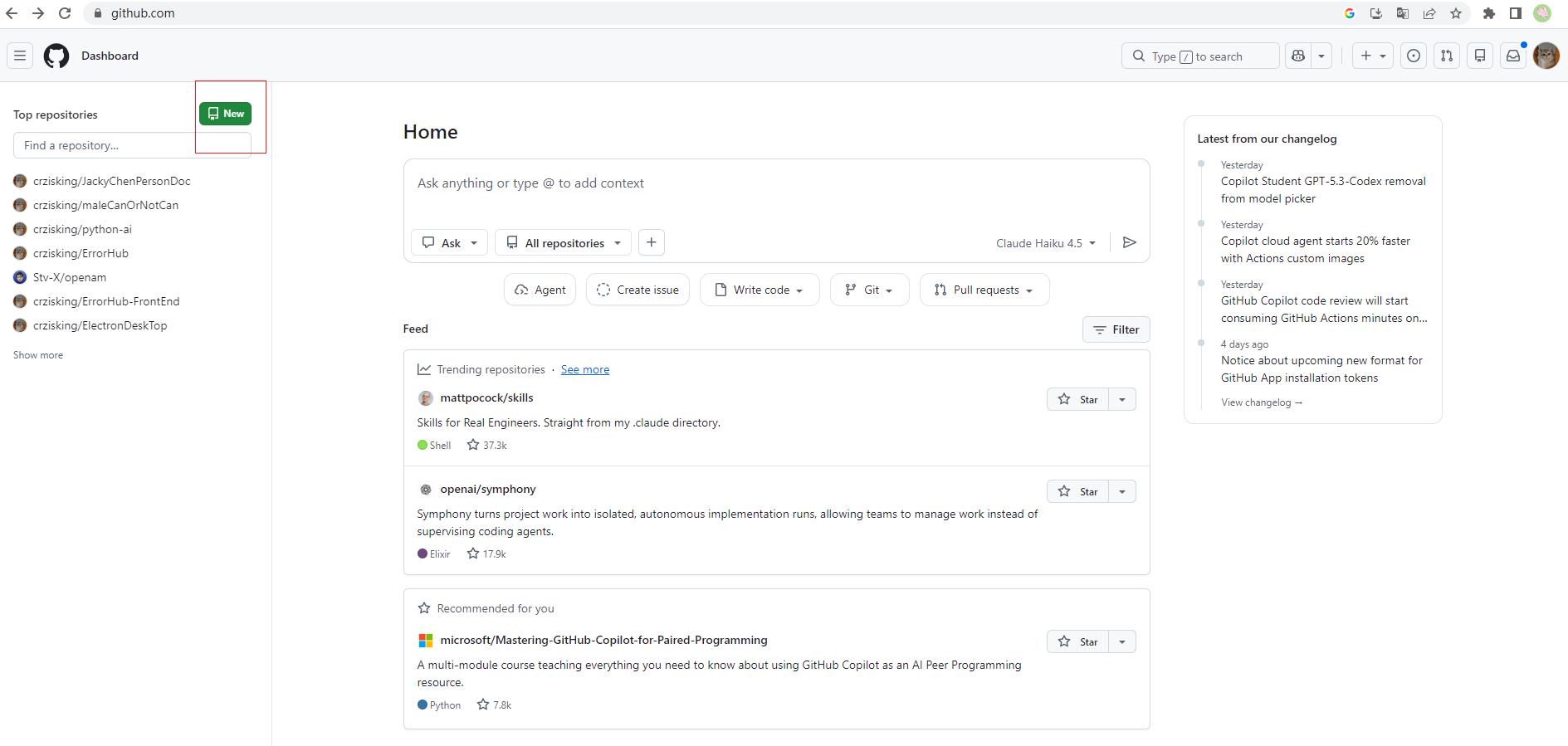Click the plus add-context button

pyautogui.click(x=652, y=242)
